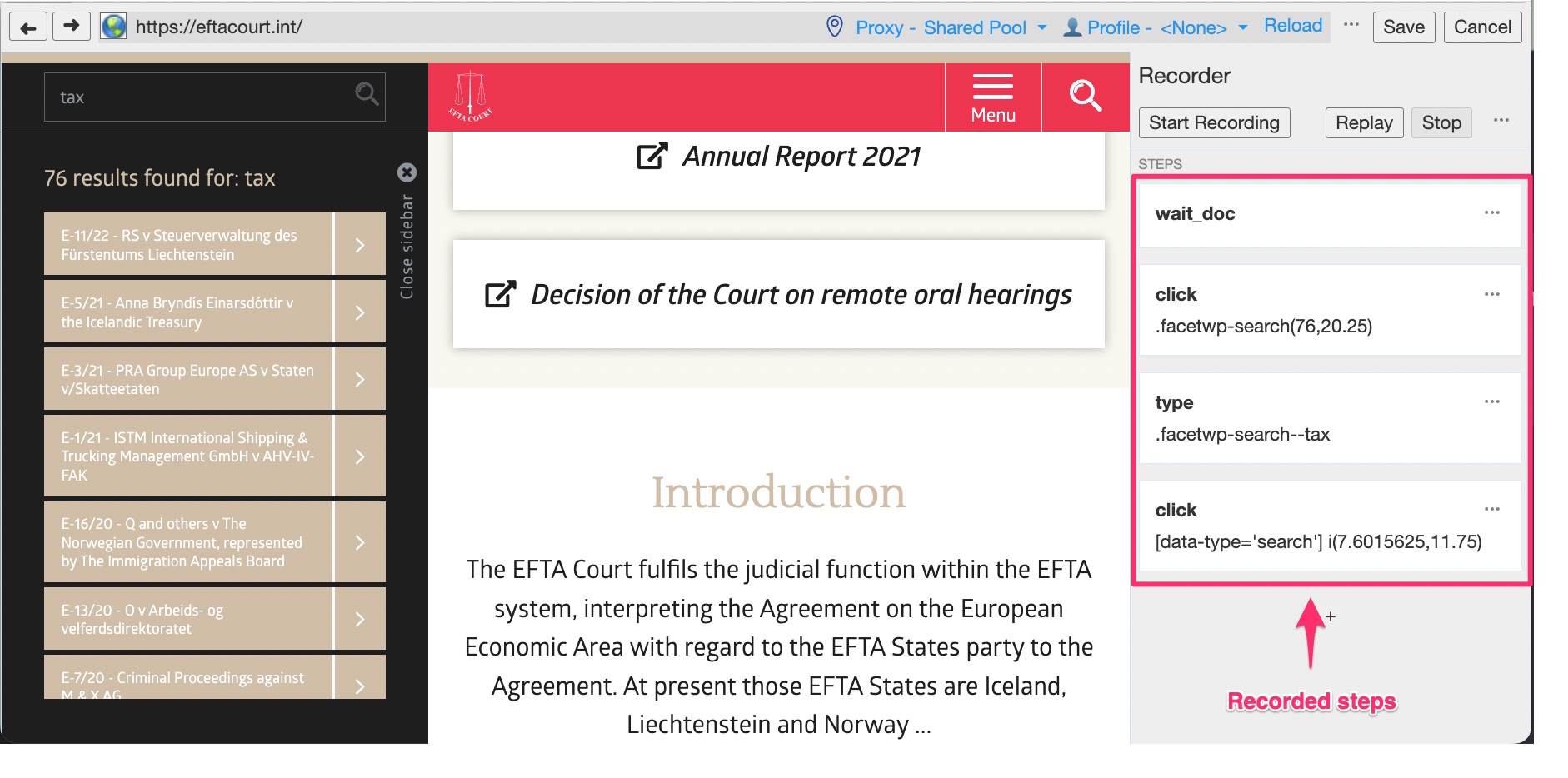The height and width of the screenshot is (778, 1568).
Task: Click the magnifier icon in sidebar search box
Action: (367, 94)
